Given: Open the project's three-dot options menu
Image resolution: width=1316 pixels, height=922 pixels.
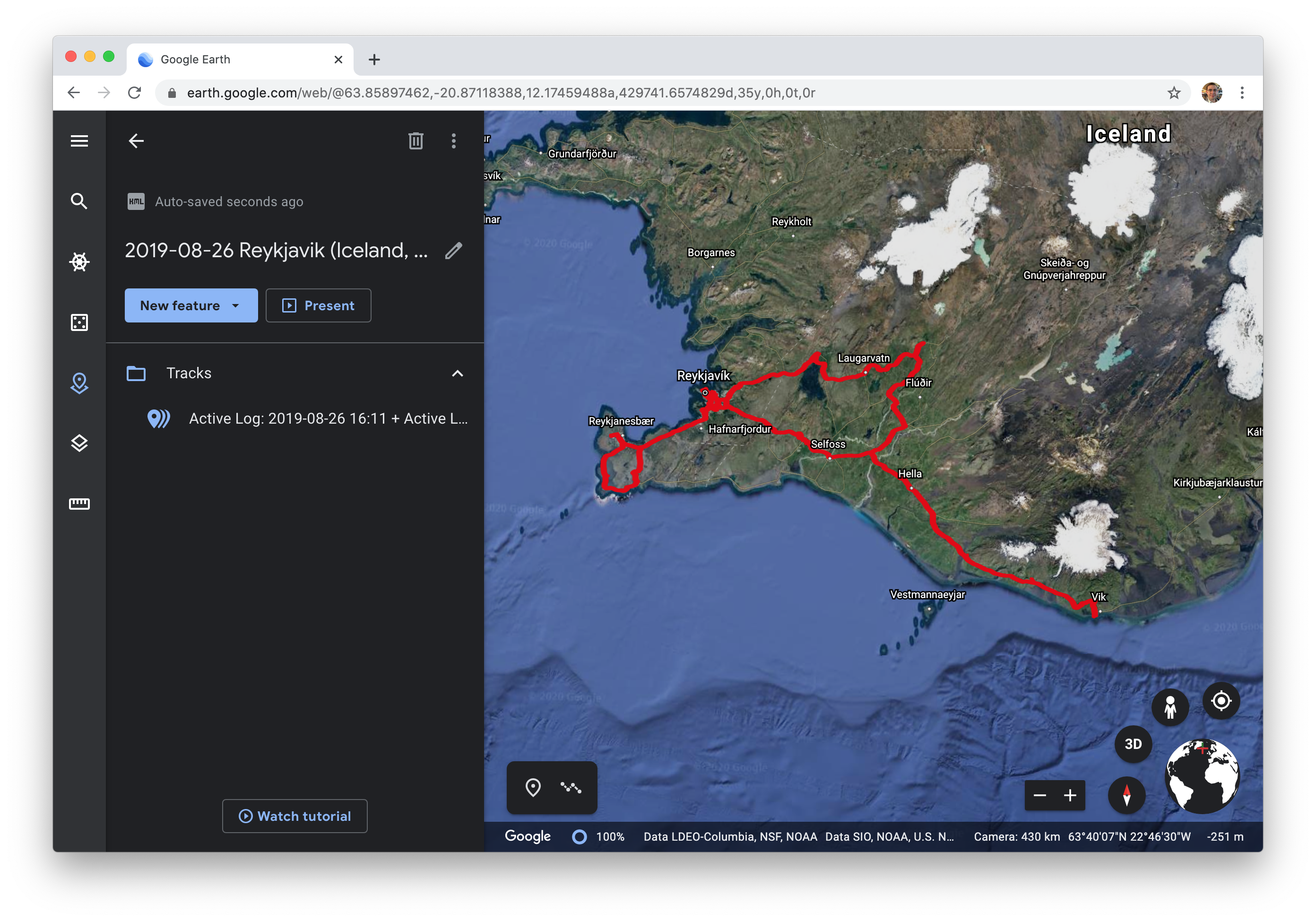Looking at the screenshot, I should pyautogui.click(x=453, y=141).
